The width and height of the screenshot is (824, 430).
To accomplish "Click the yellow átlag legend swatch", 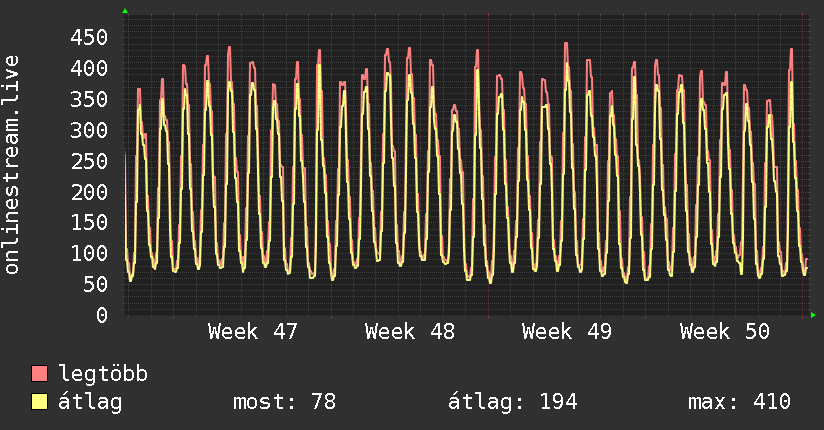I will 39,402.
